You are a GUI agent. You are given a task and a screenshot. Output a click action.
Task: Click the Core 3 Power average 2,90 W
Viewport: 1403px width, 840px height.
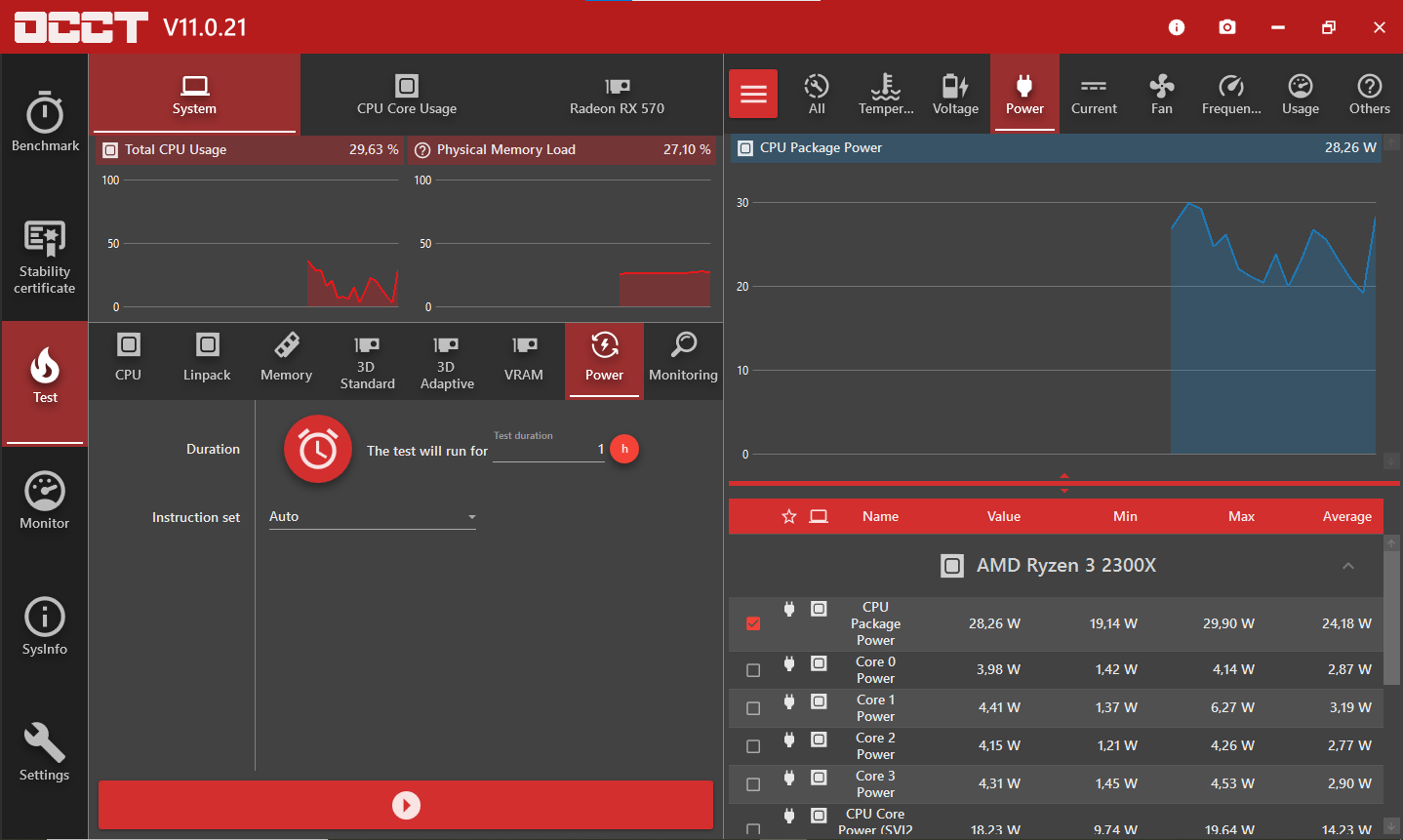1349,784
